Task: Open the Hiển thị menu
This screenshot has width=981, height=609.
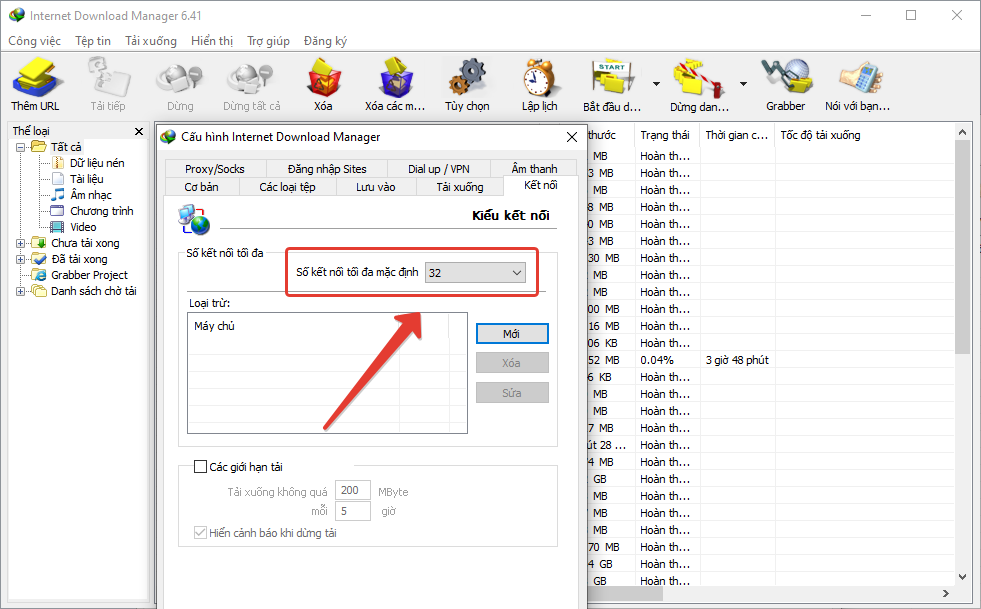Action: 212,41
